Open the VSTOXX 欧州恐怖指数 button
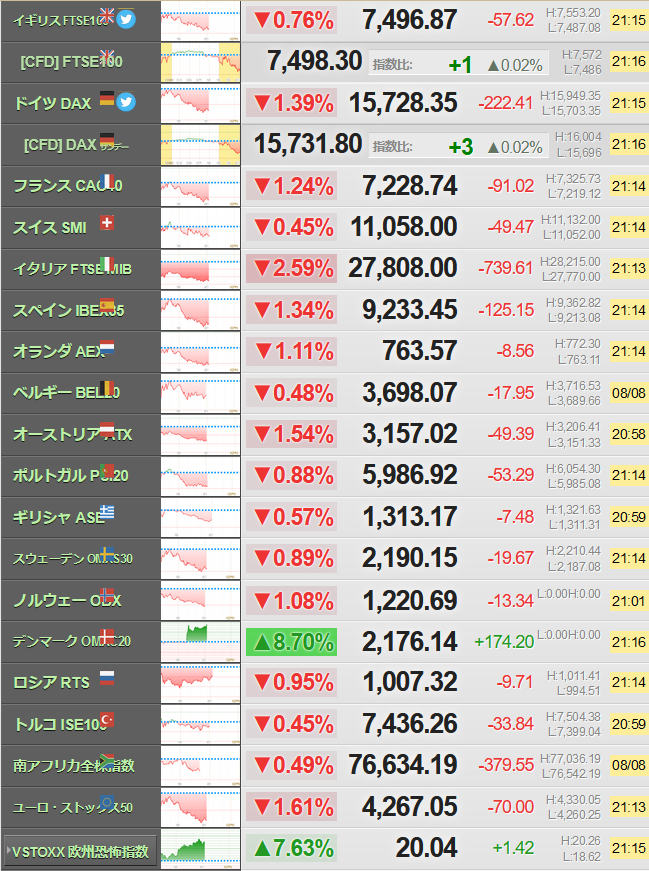This screenshot has width=649, height=871. (x=80, y=851)
